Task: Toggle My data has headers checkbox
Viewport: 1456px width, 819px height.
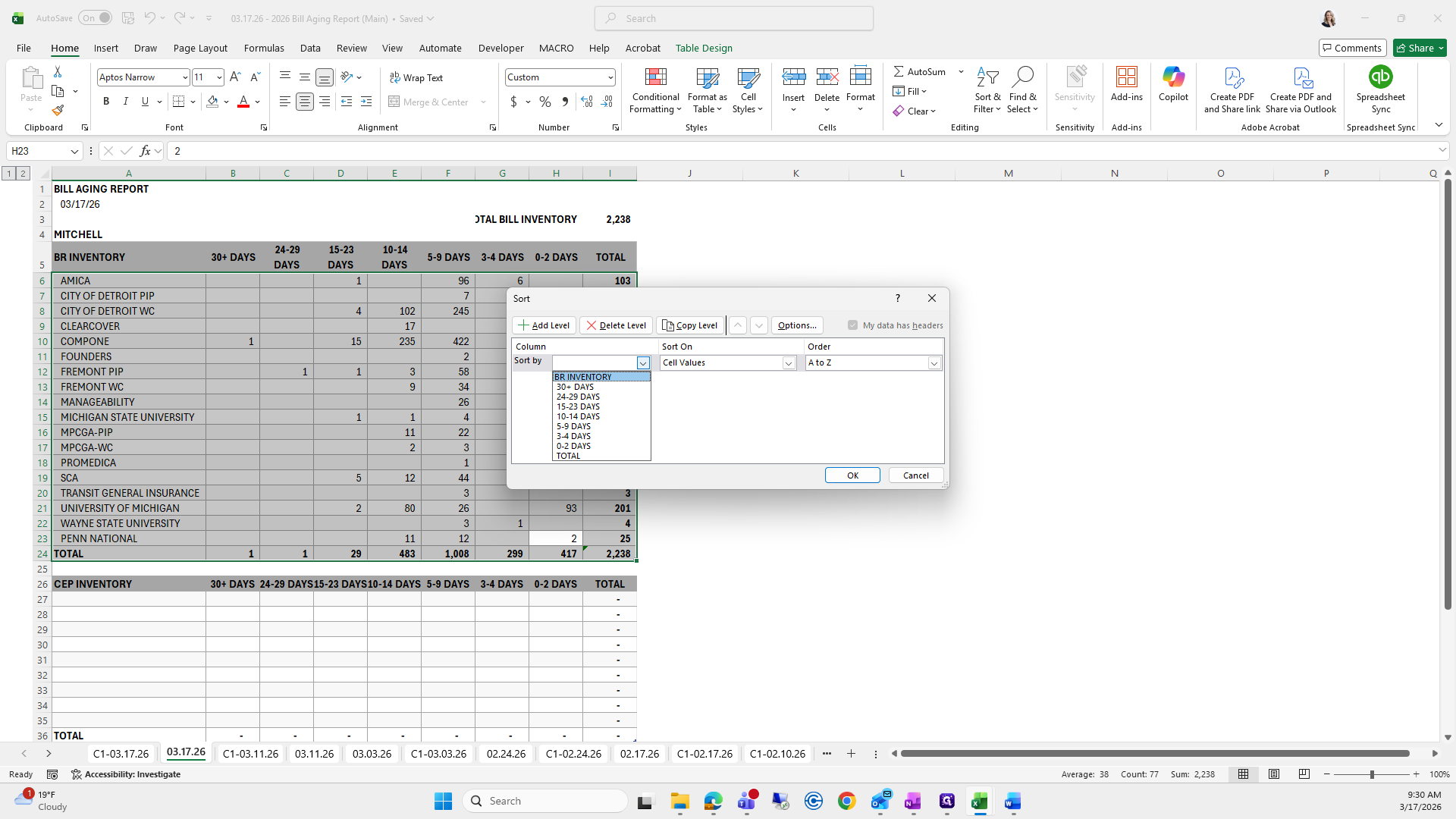Action: click(853, 325)
